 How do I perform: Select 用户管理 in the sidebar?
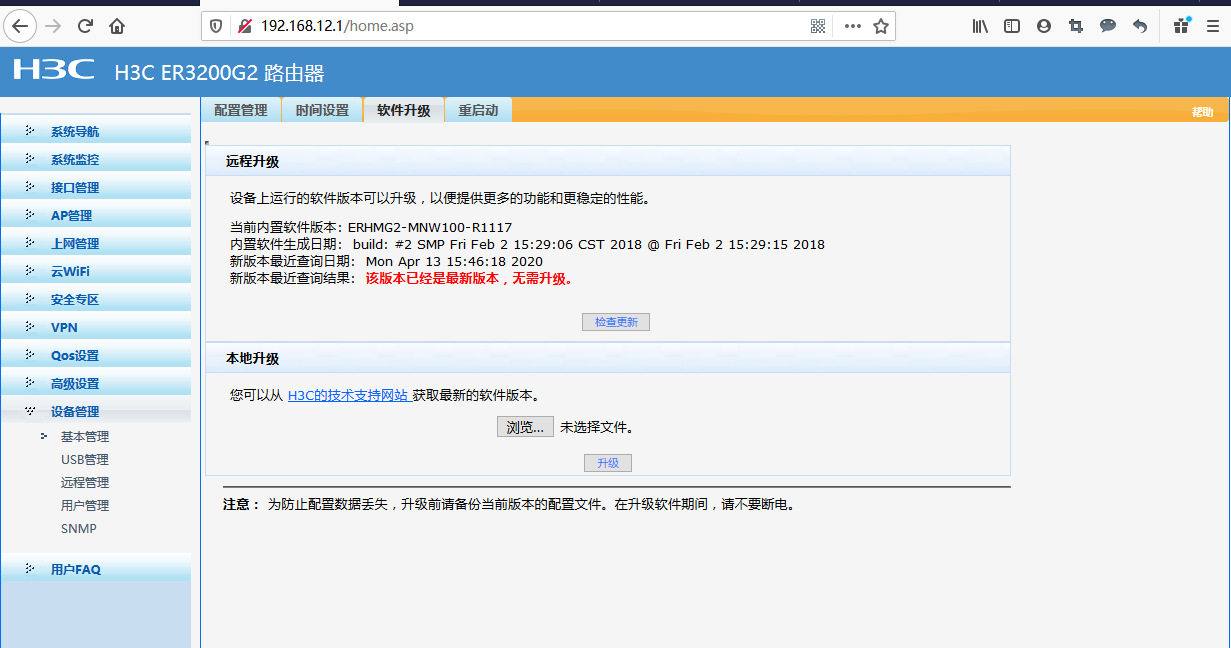pos(85,506)
